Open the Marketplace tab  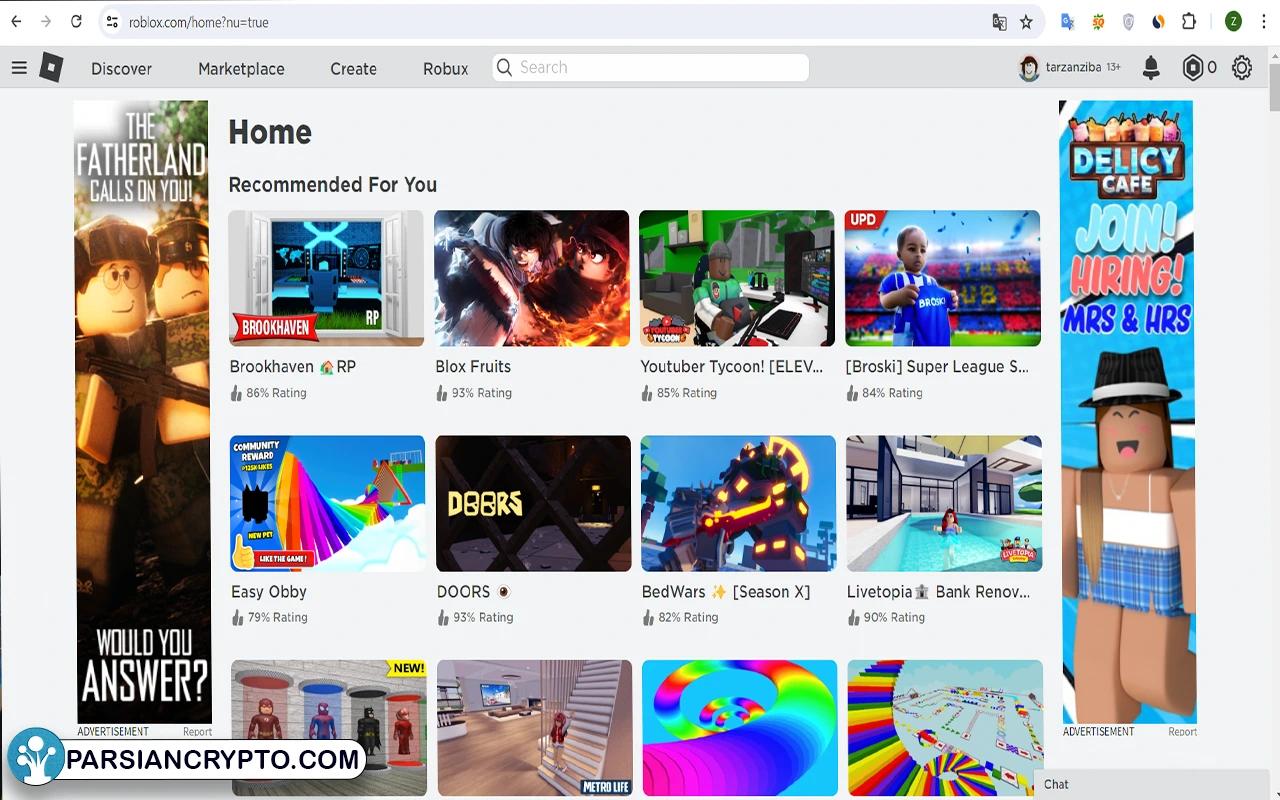point(241,69)
